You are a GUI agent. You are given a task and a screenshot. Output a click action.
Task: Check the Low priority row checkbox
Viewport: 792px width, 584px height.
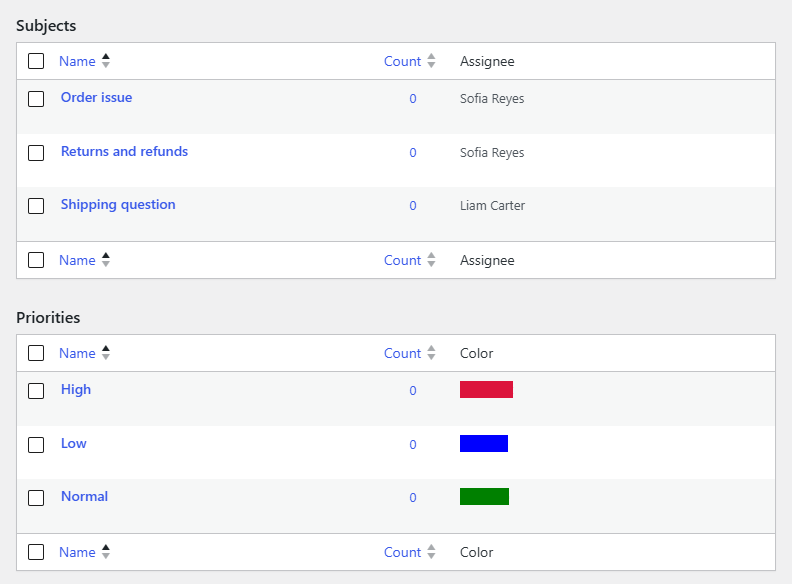coord(36,445)
